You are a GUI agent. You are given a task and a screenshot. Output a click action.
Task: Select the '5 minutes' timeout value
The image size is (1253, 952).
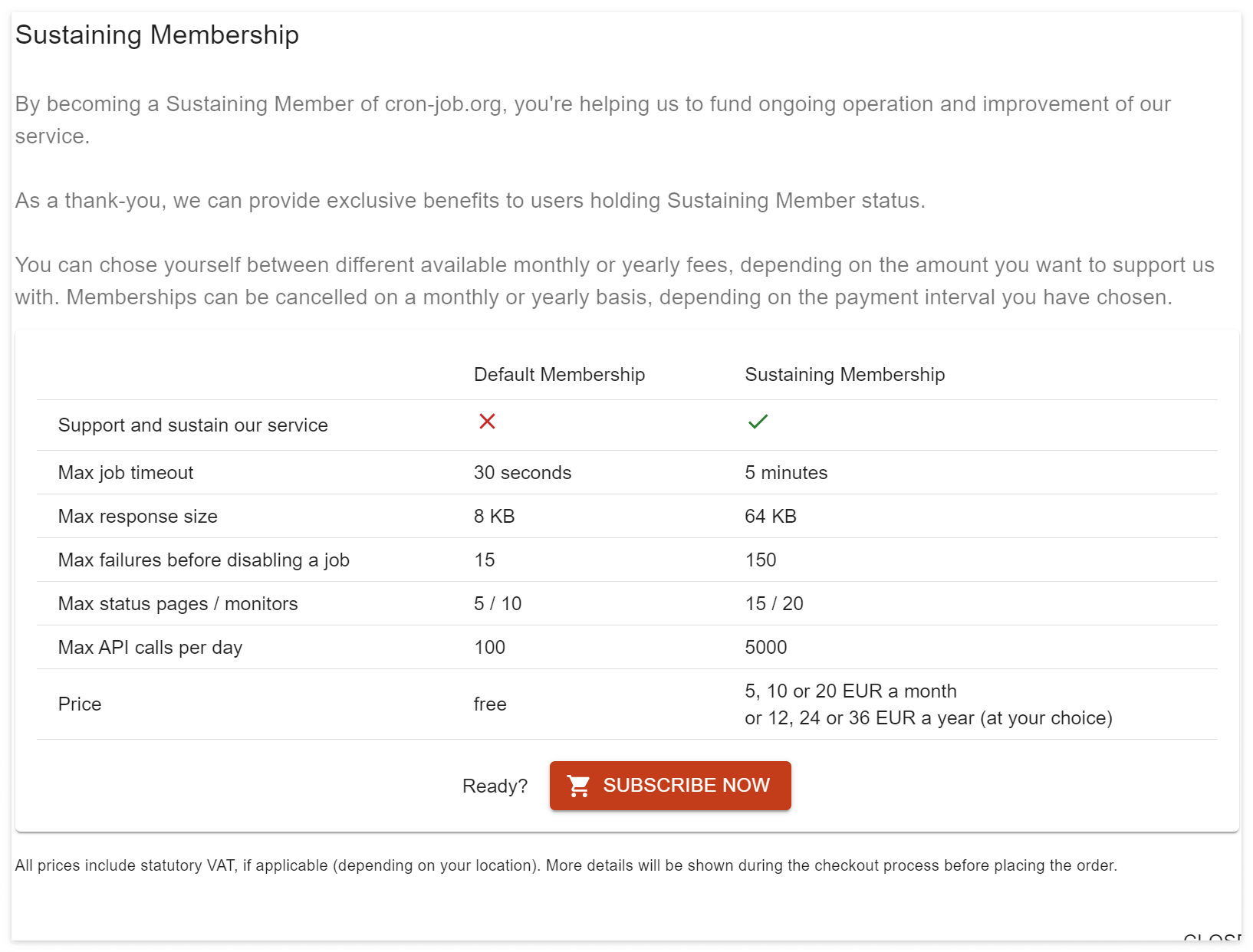[x=786, y=473]
